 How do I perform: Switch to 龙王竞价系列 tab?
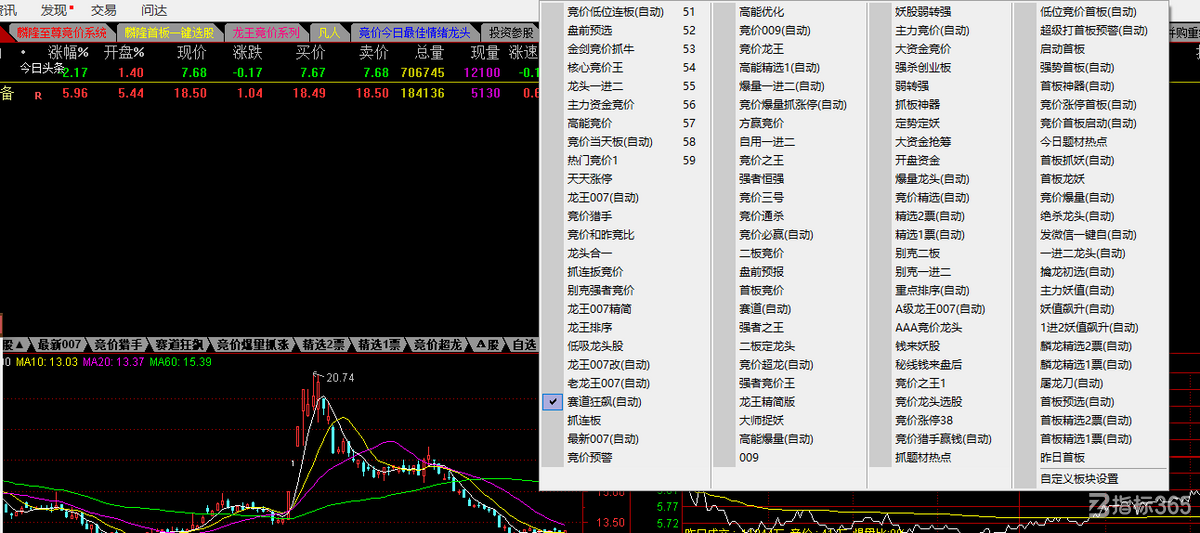(x=266, y=33)
